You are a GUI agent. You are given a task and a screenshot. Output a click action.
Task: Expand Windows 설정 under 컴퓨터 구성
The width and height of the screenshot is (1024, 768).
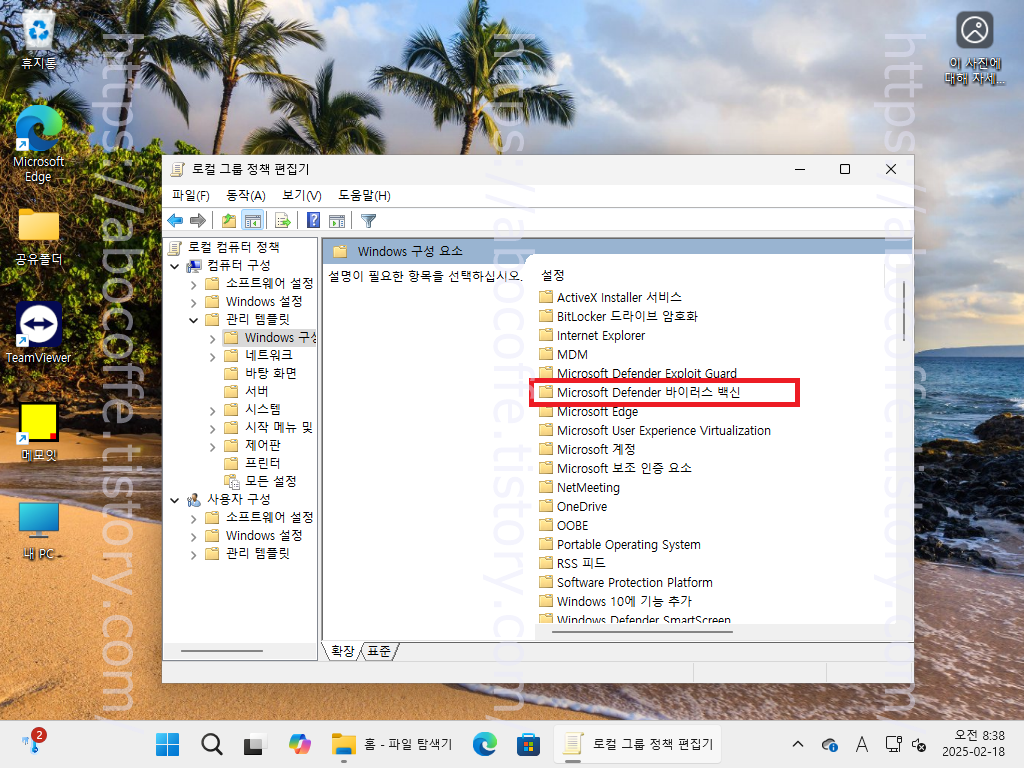(193, 303)
